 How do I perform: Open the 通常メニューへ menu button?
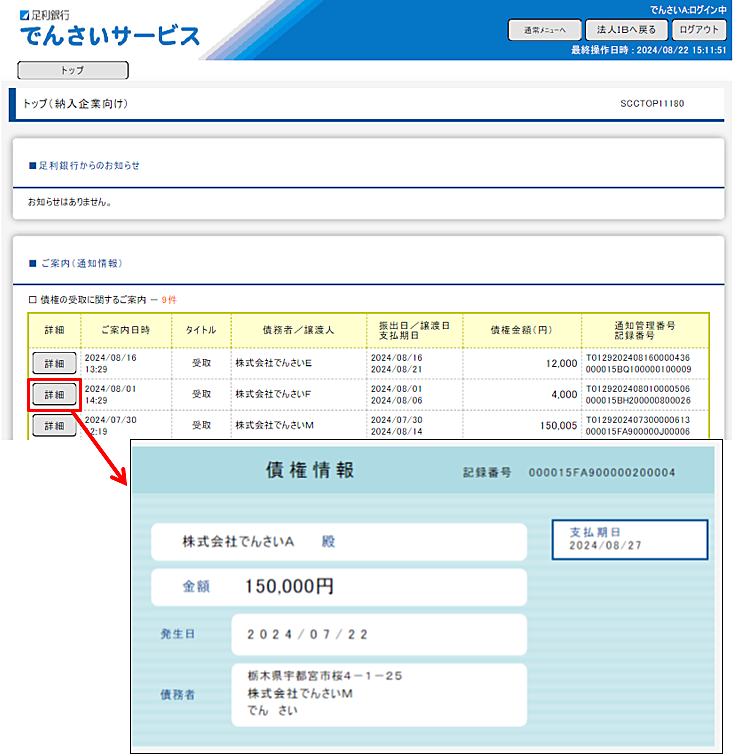click(x=544, y=30)
